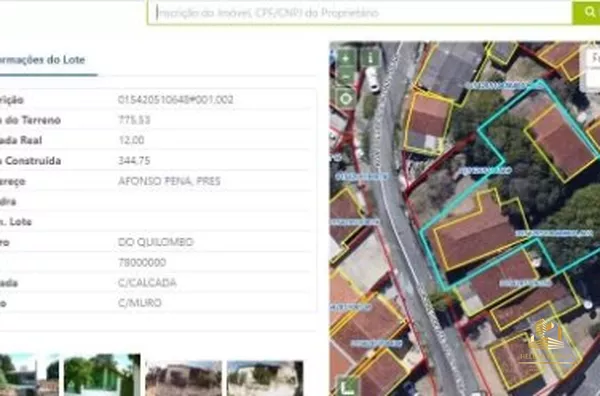Open the green building photo thumbnail
The height and width of the screenshot is (396, 600).
102,375
